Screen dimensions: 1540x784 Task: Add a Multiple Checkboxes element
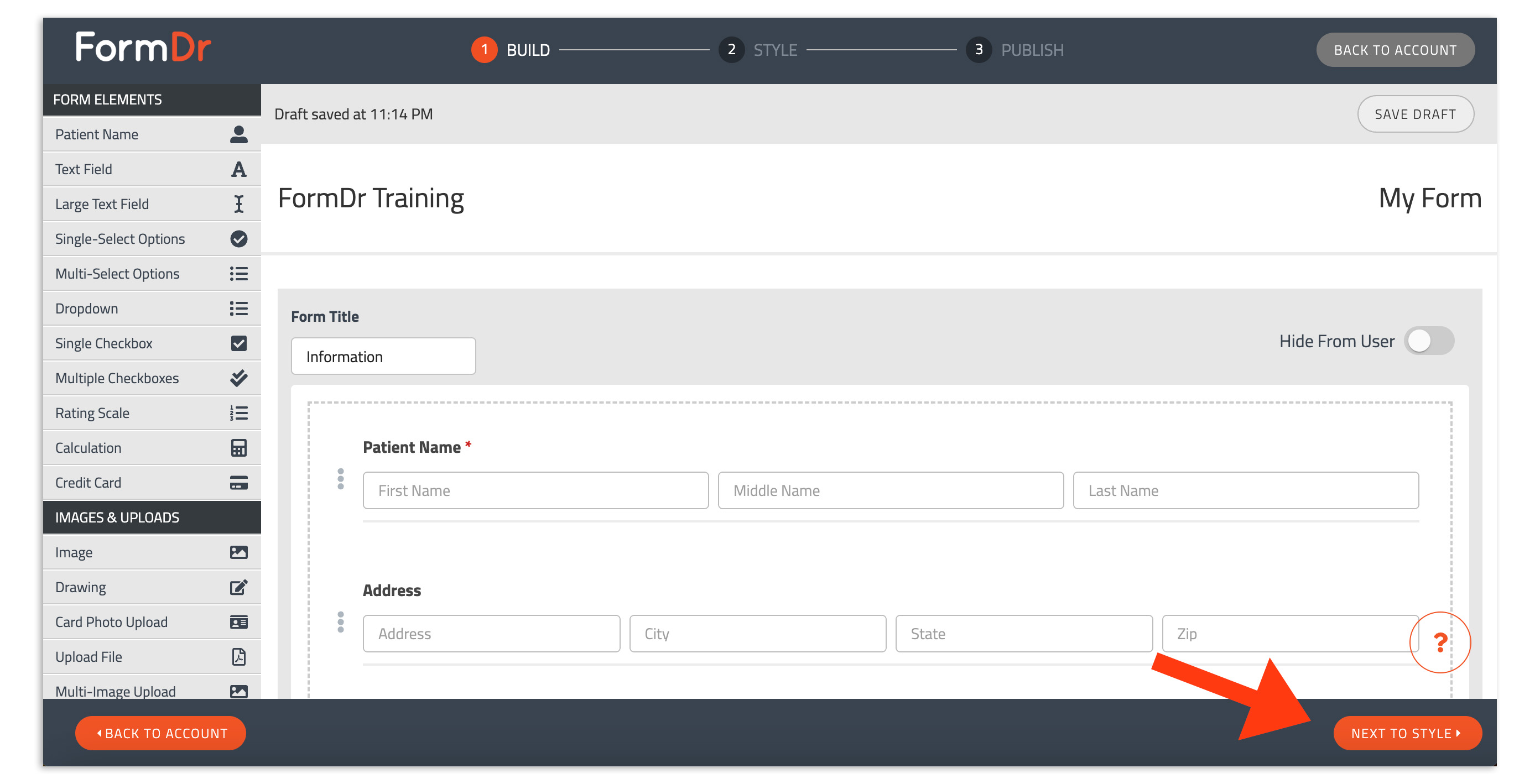[152, 378]
